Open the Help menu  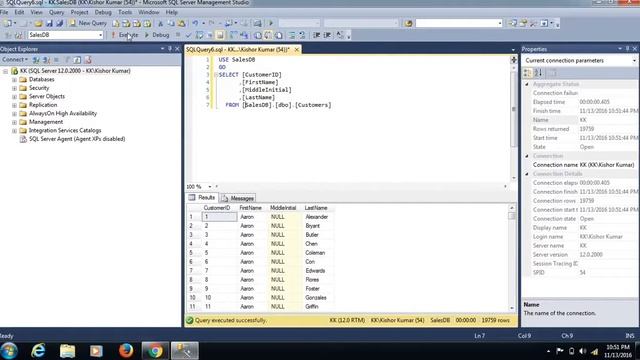[171, 12]
